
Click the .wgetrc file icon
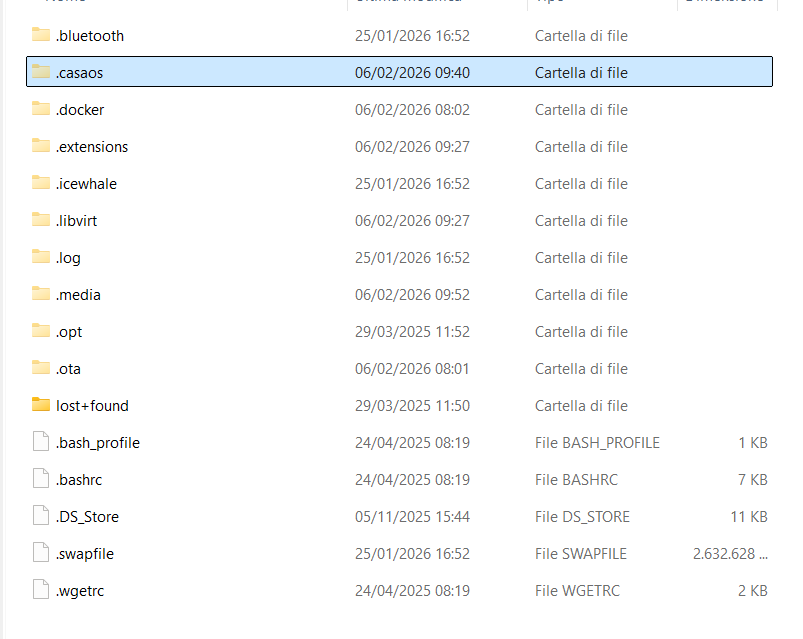pyautogui.click(x=40, y=590)
